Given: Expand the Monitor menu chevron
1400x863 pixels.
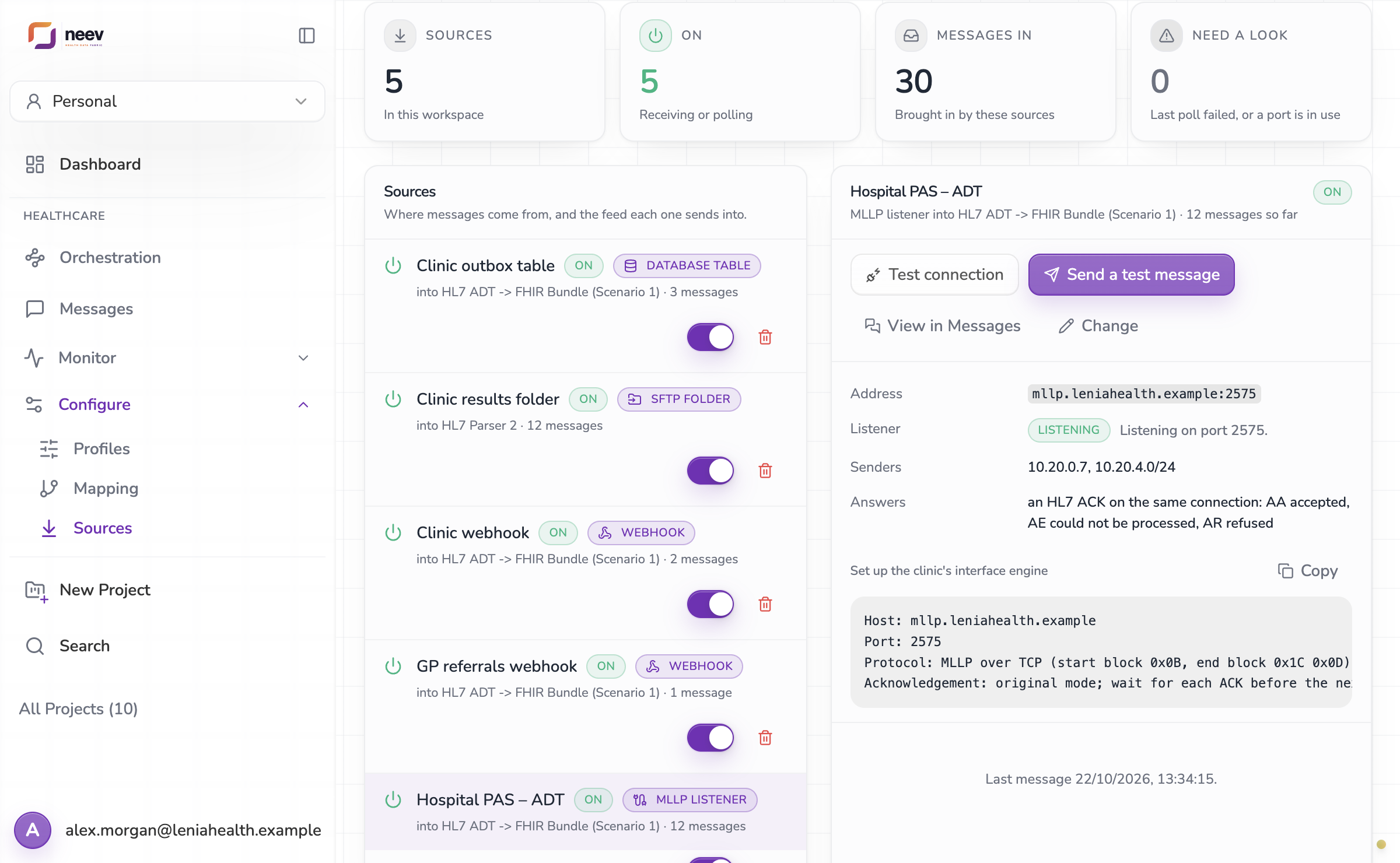Looking at the screenshot, I should 303,358.
